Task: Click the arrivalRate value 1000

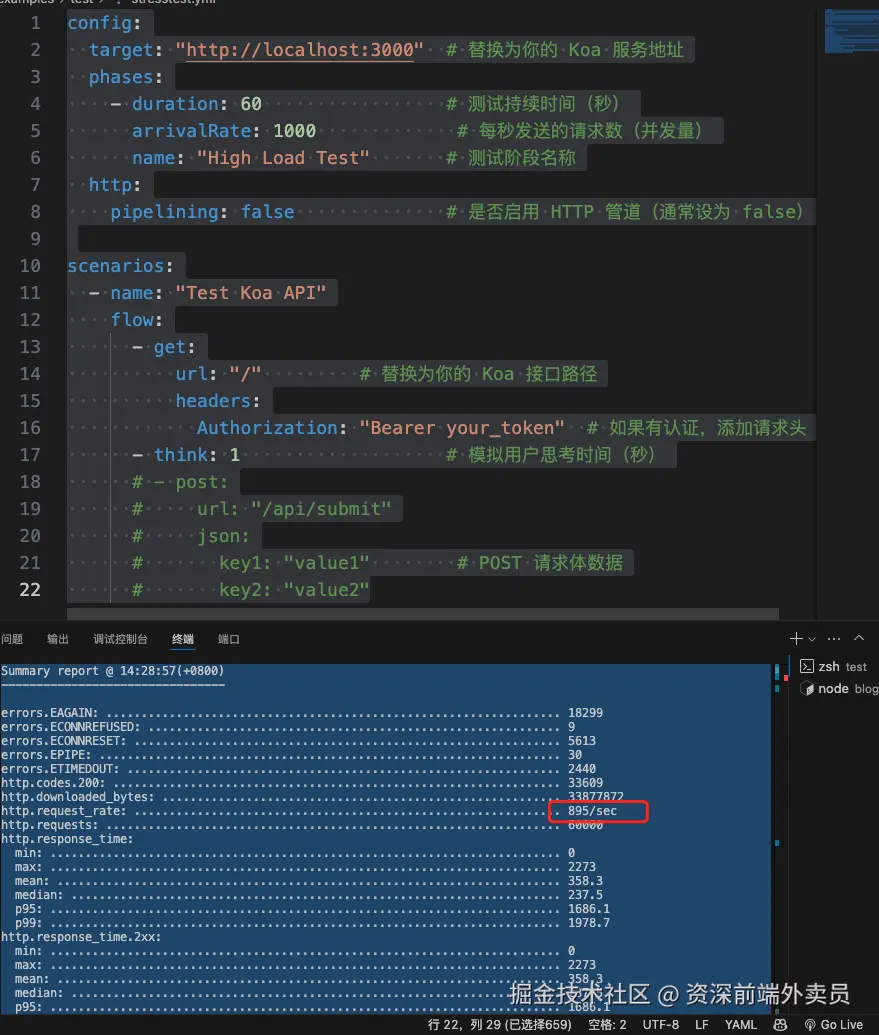Action: 294,131
